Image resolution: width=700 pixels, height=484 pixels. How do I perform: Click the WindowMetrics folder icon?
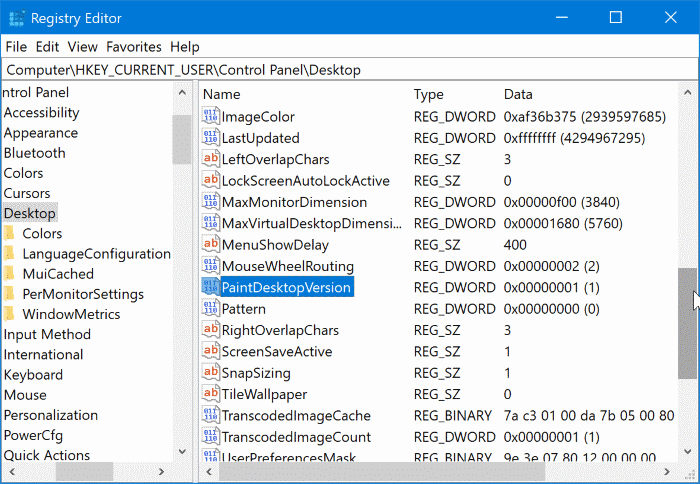pos(9,314)
